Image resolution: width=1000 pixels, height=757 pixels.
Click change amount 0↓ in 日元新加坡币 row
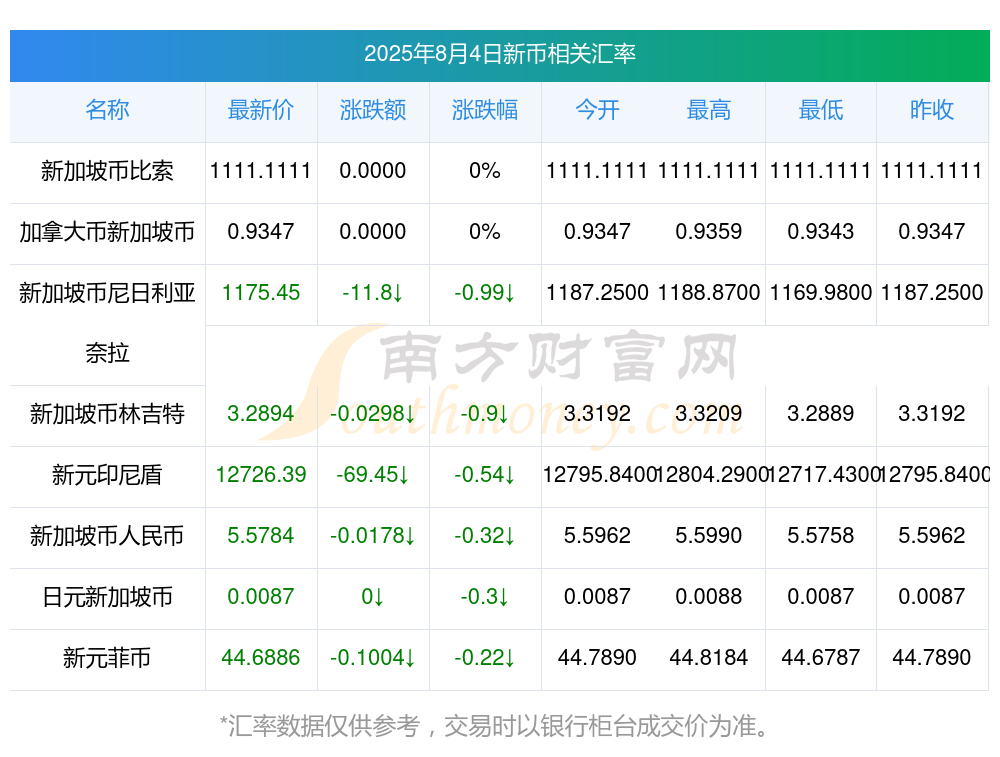pos(372,597)
